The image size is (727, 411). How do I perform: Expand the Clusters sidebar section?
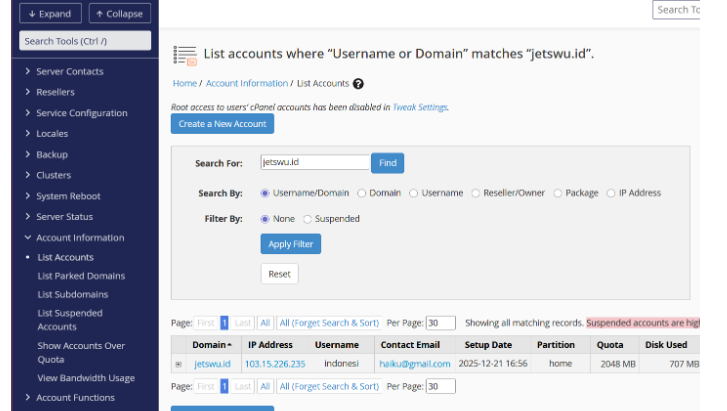coord(54,175)
